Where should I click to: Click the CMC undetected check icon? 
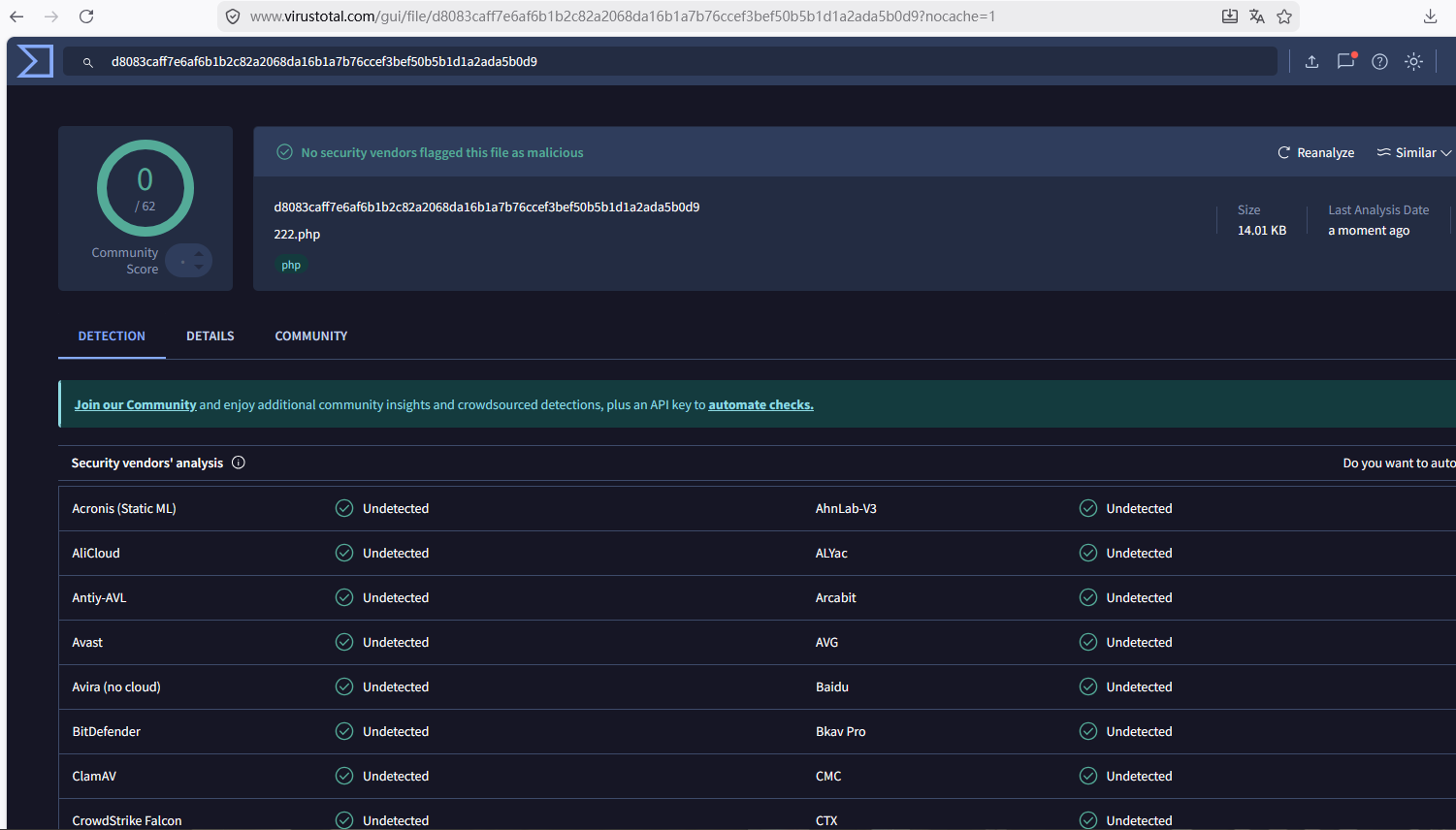point(1088,776)
